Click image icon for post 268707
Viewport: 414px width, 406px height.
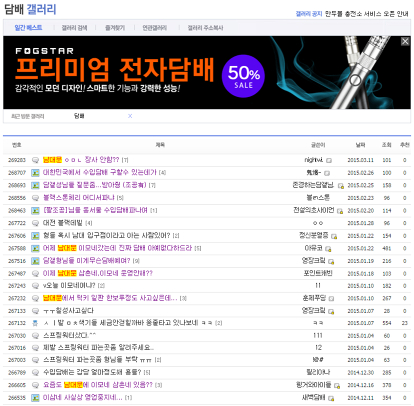point(35,173)
